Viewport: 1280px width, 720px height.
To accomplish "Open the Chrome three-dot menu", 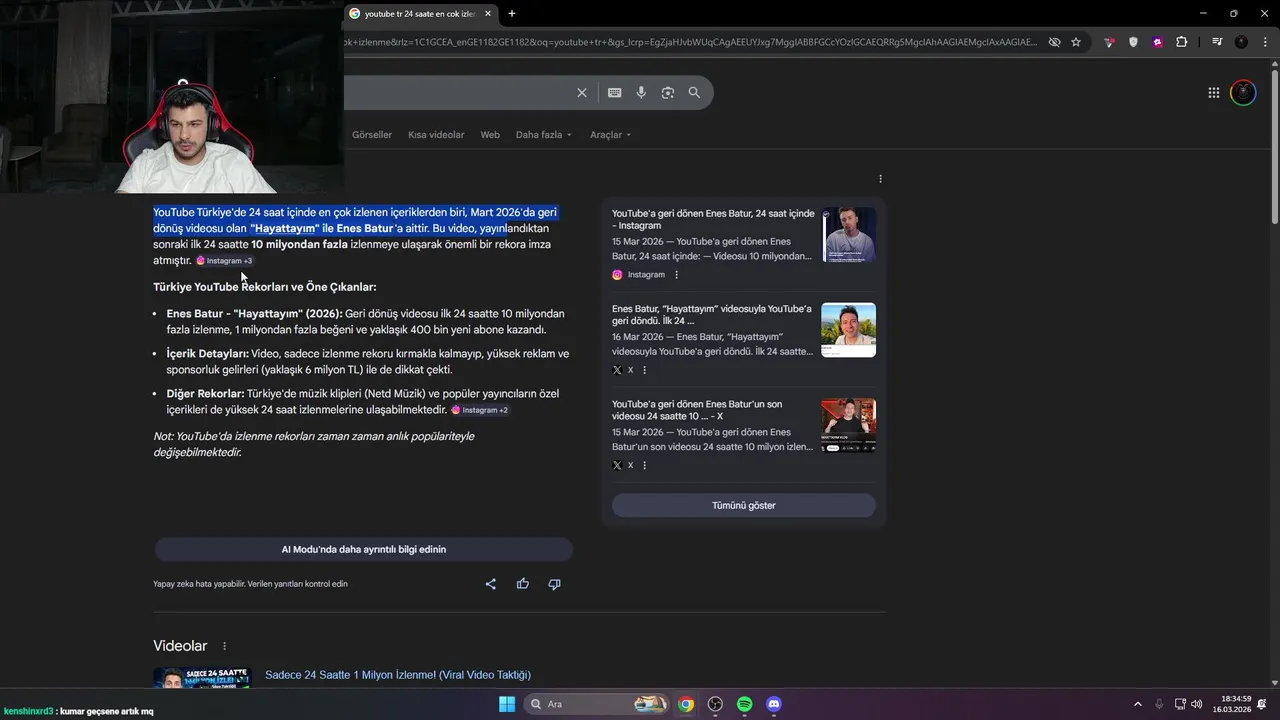I will click(x=1265, y=42).
